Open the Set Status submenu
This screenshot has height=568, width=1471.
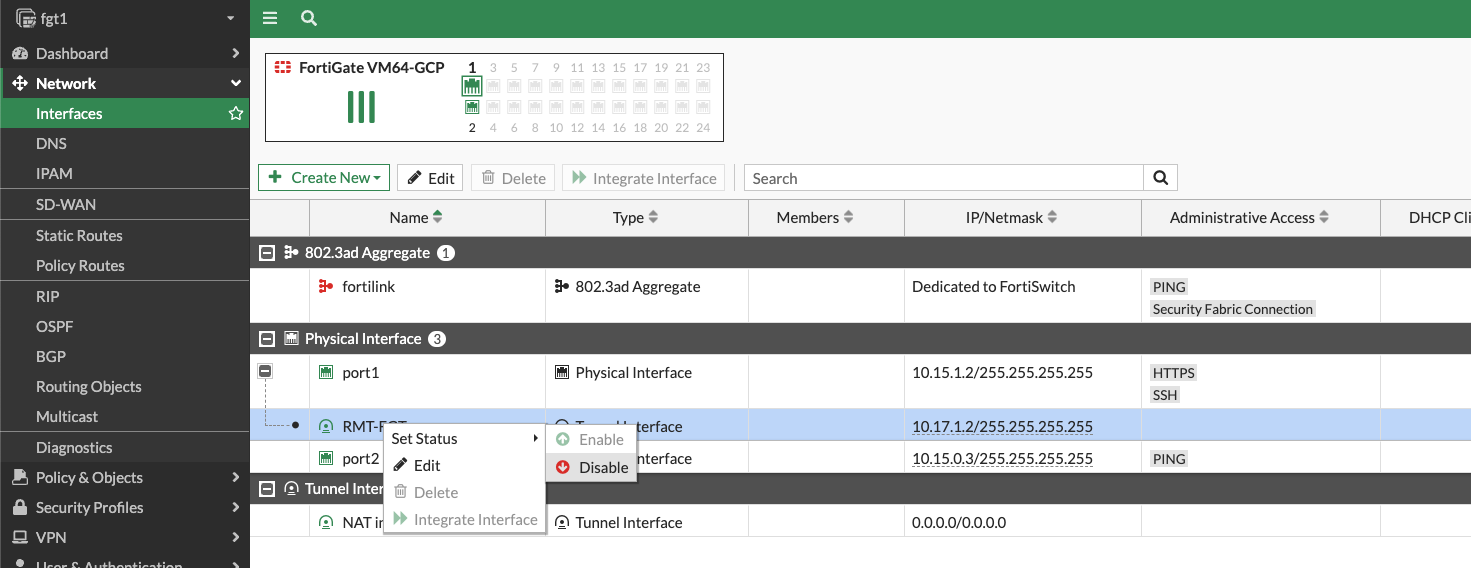tap(464, 438)
